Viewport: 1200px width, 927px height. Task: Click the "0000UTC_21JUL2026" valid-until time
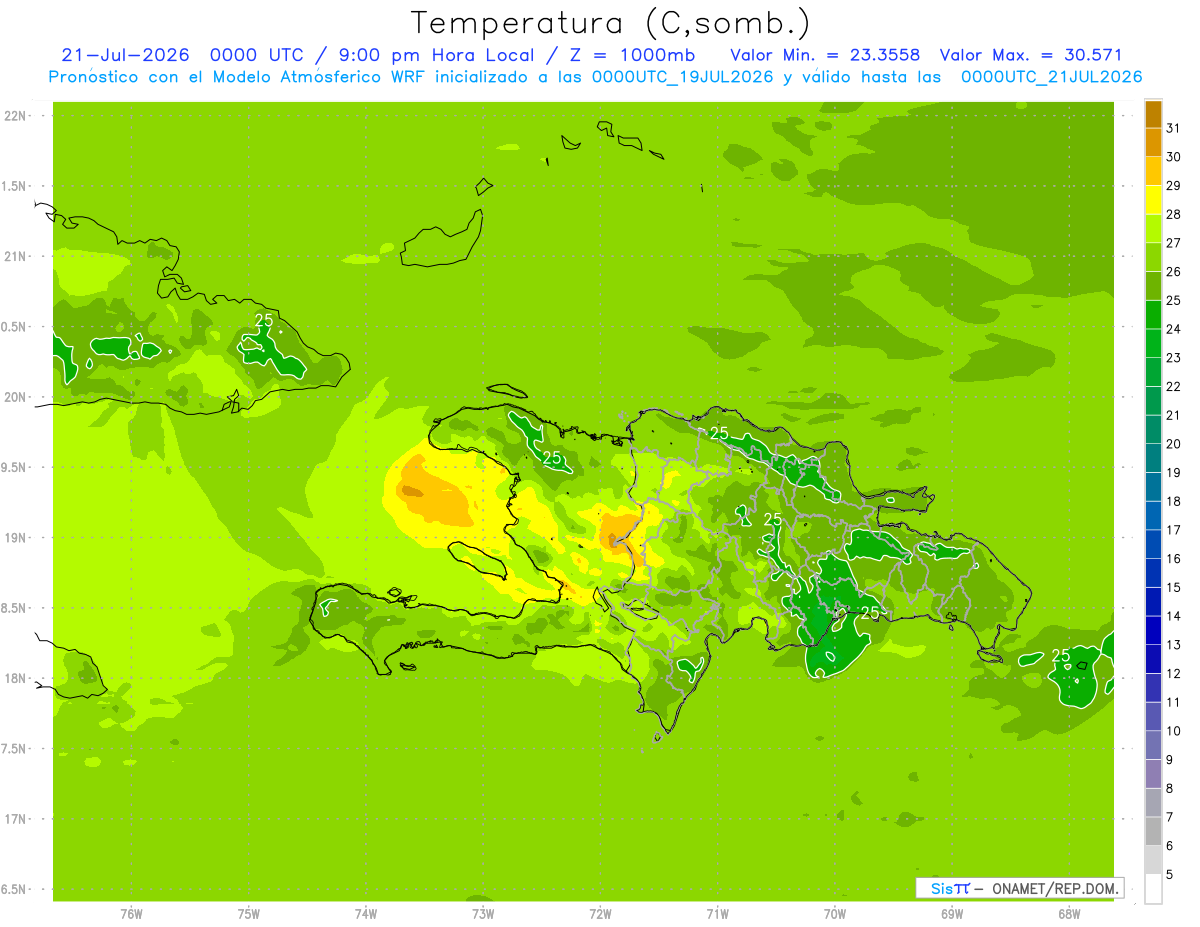point(1051,77)
